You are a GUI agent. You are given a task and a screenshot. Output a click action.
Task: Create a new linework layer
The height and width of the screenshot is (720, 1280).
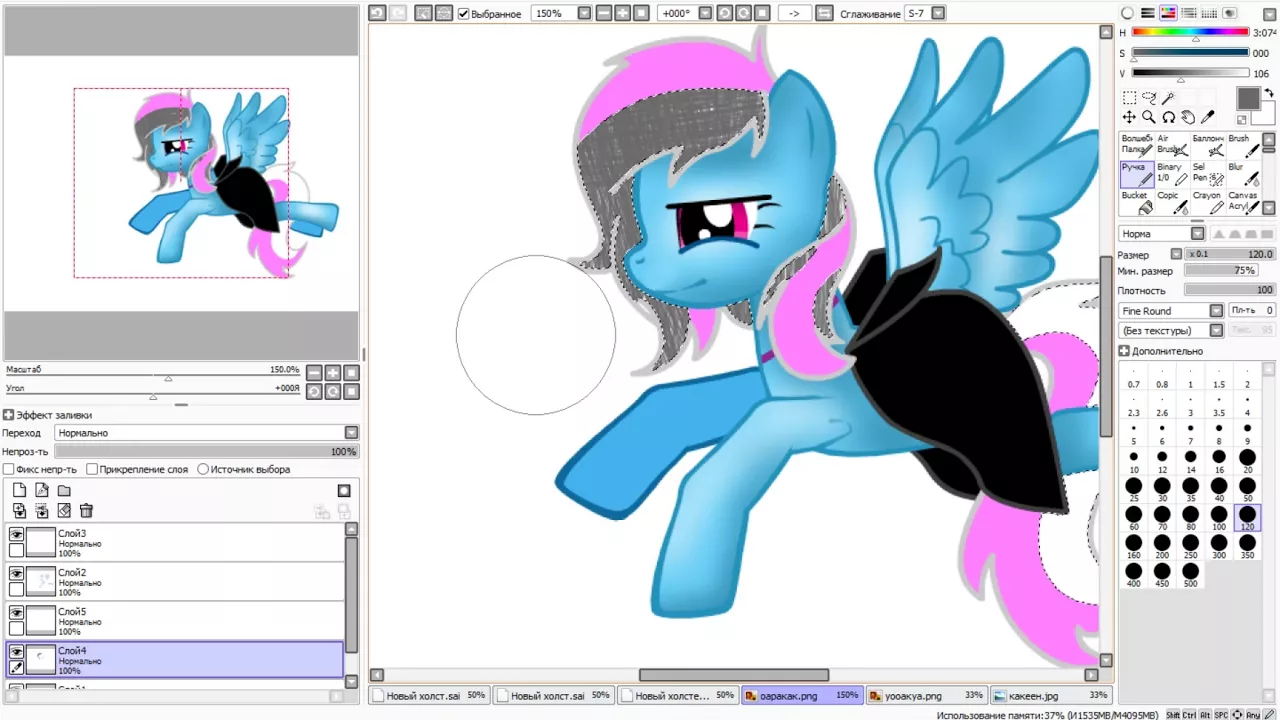(42, 490)
